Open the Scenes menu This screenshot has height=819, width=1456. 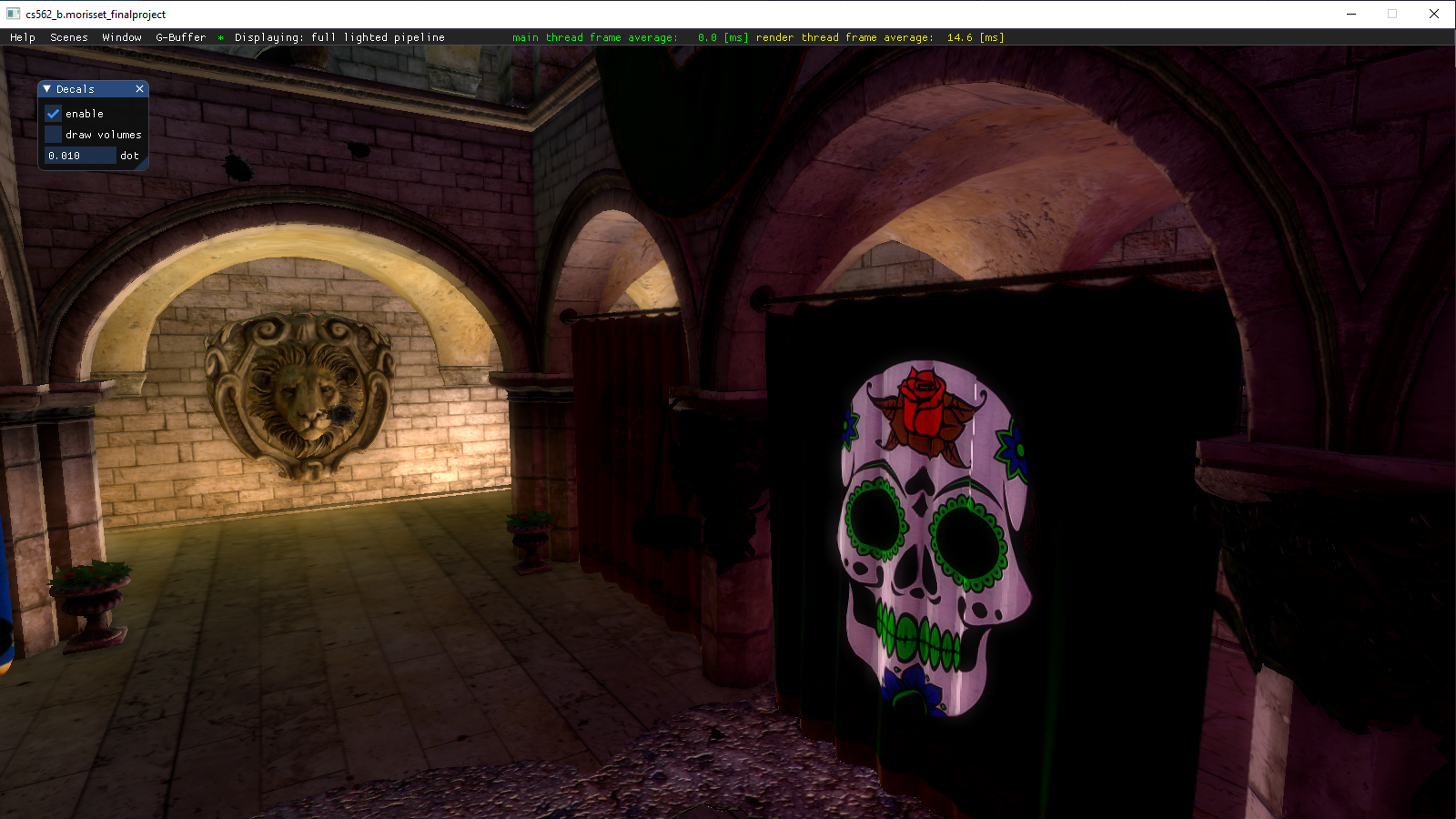tap(69, 37)
